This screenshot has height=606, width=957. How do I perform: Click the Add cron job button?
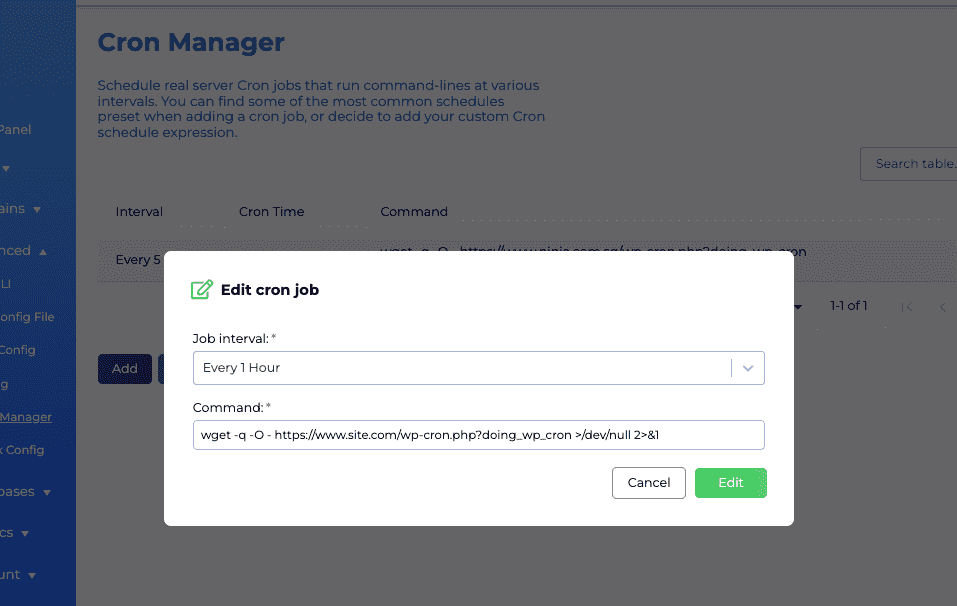(x=125, y=369)
